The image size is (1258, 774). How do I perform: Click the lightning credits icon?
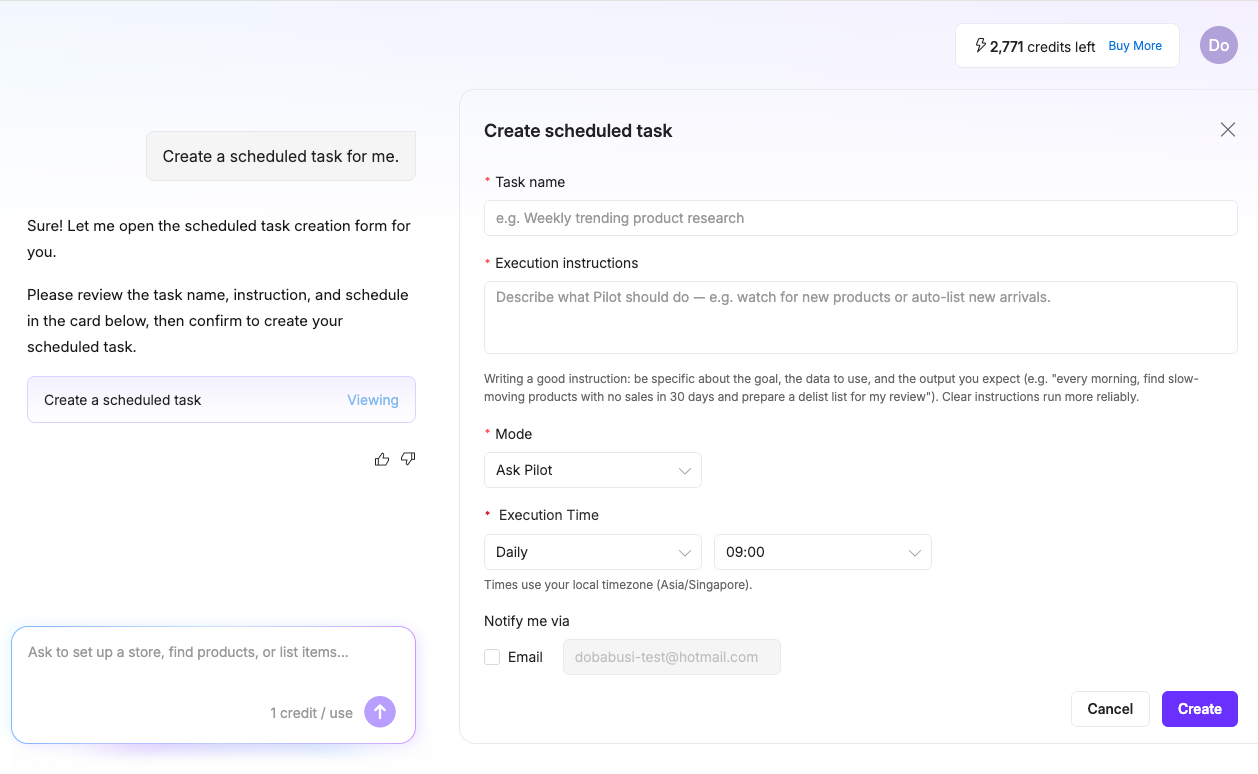[980, 46]
